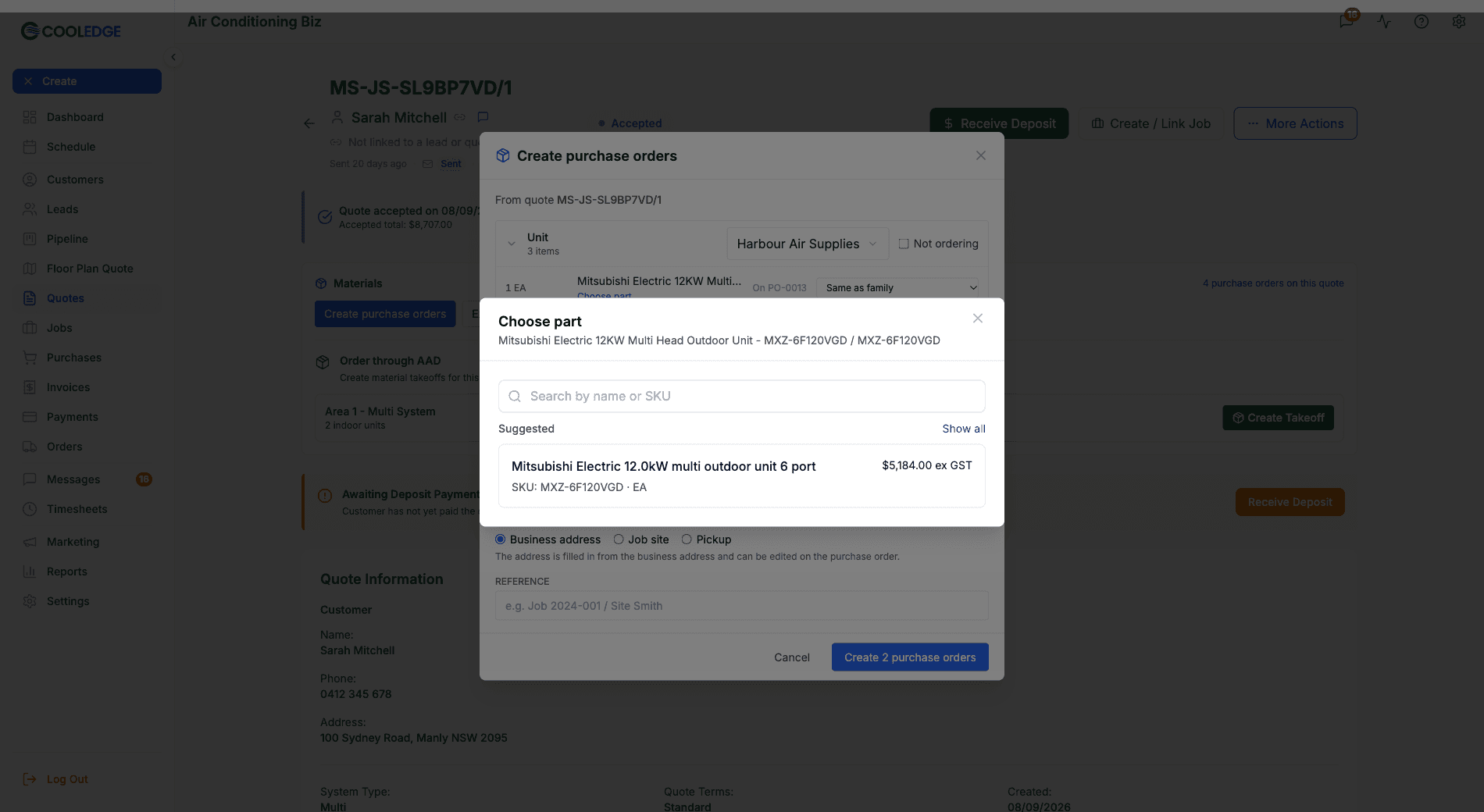
Task: Click the CoolEdge logo
Action: click(71, 31)
